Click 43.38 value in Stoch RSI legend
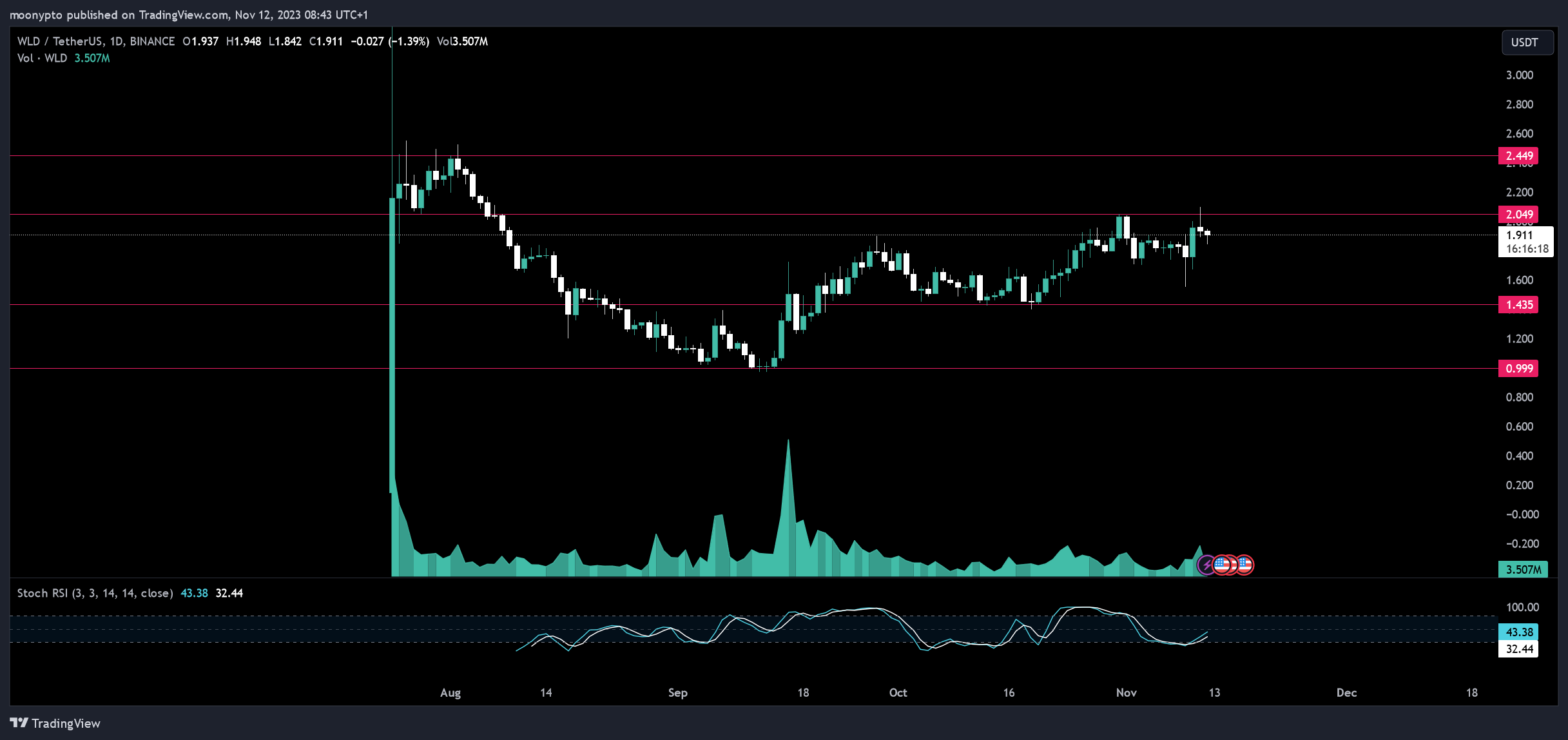1568x740 pixels. (194, 593)
